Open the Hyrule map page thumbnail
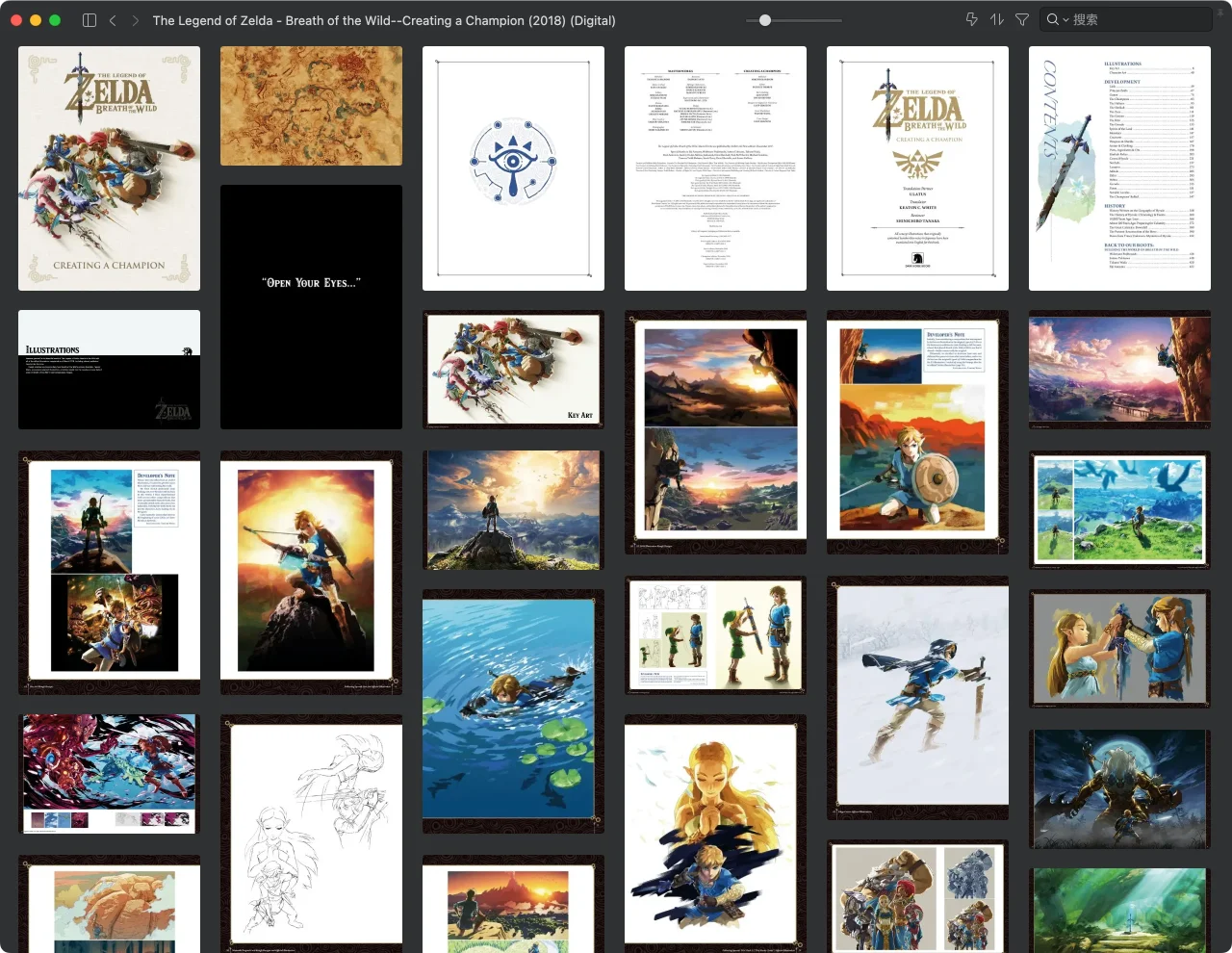 coord(312,106)
